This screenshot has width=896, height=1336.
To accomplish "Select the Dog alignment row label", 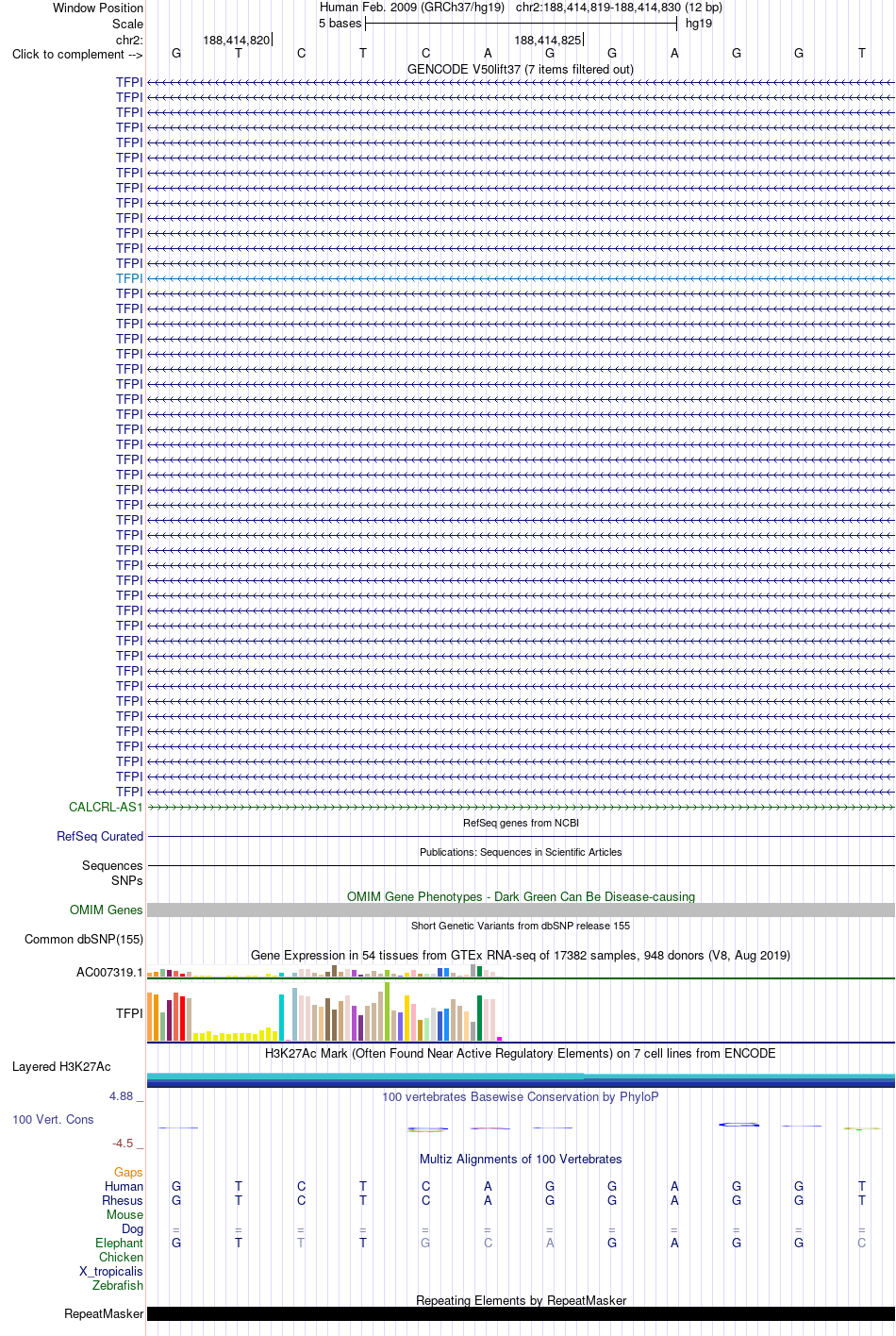I will pyautogui.click(x=132, y=1228).
